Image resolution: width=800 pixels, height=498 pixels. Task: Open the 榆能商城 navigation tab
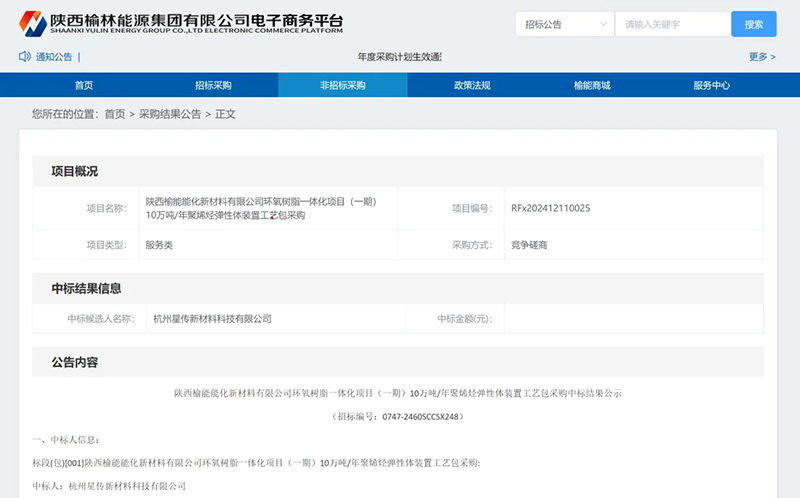pos(592,85)
